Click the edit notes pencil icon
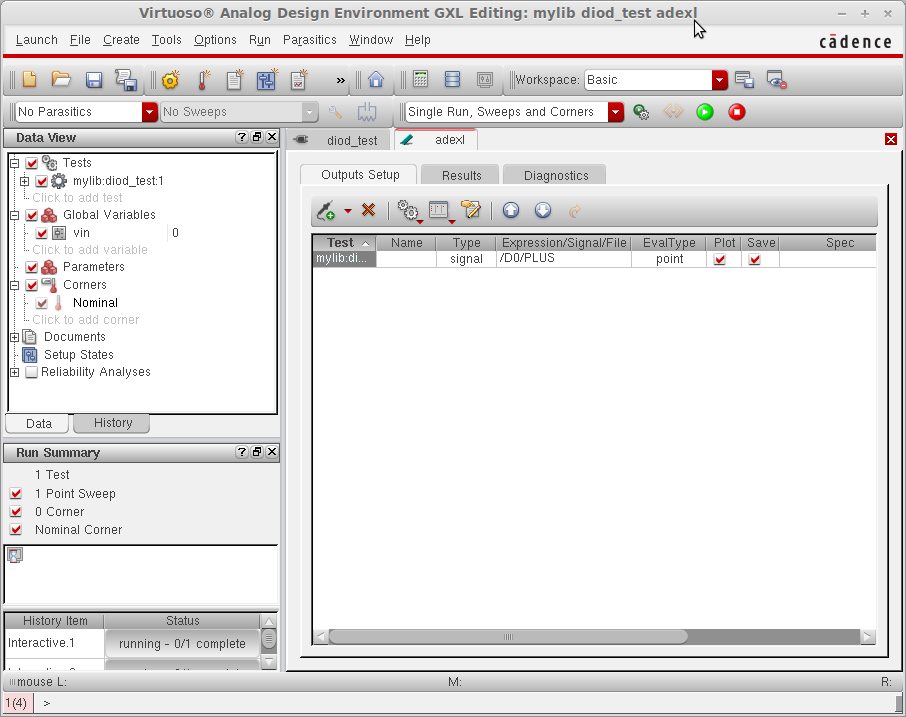This screenshot has height=717, width=906. pos(470,210)
